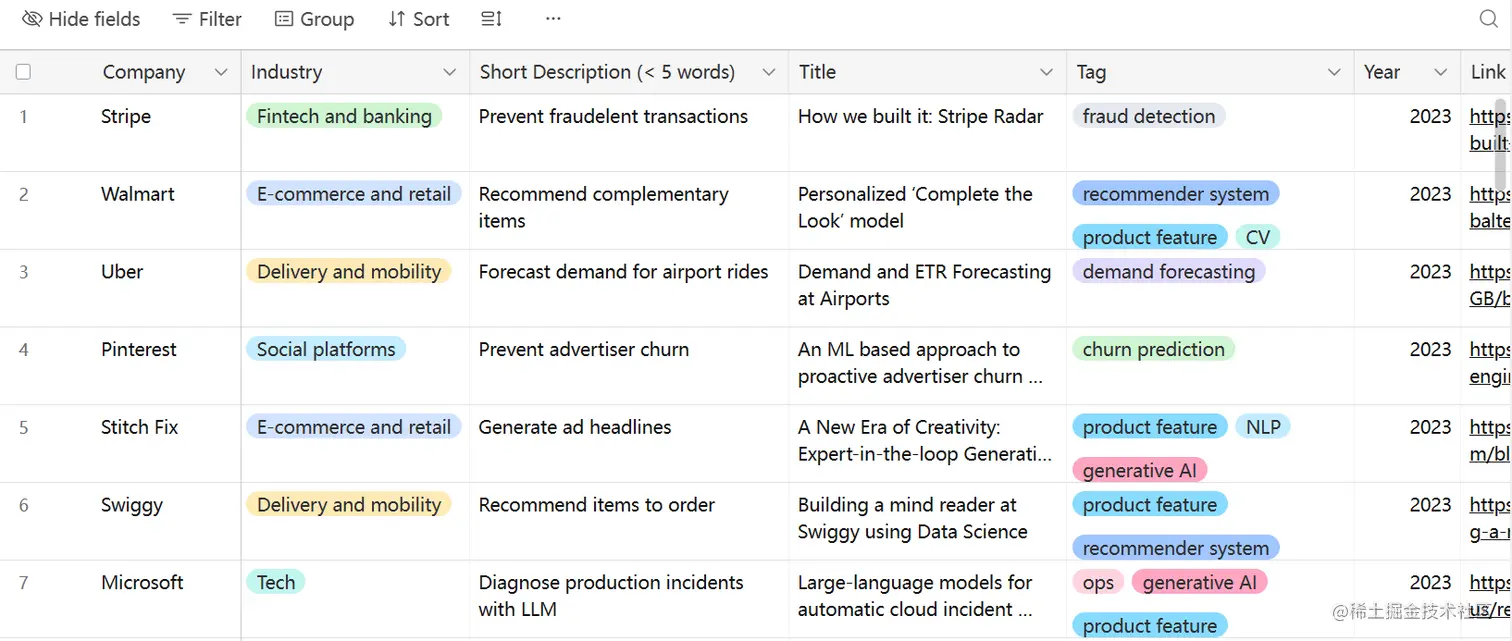Select the Link column header
1512x641 pixels.
(x=1487, y=72)
